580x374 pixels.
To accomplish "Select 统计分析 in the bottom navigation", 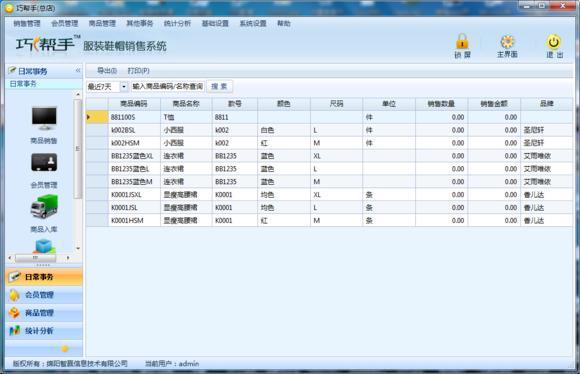I will click(44, 330).
